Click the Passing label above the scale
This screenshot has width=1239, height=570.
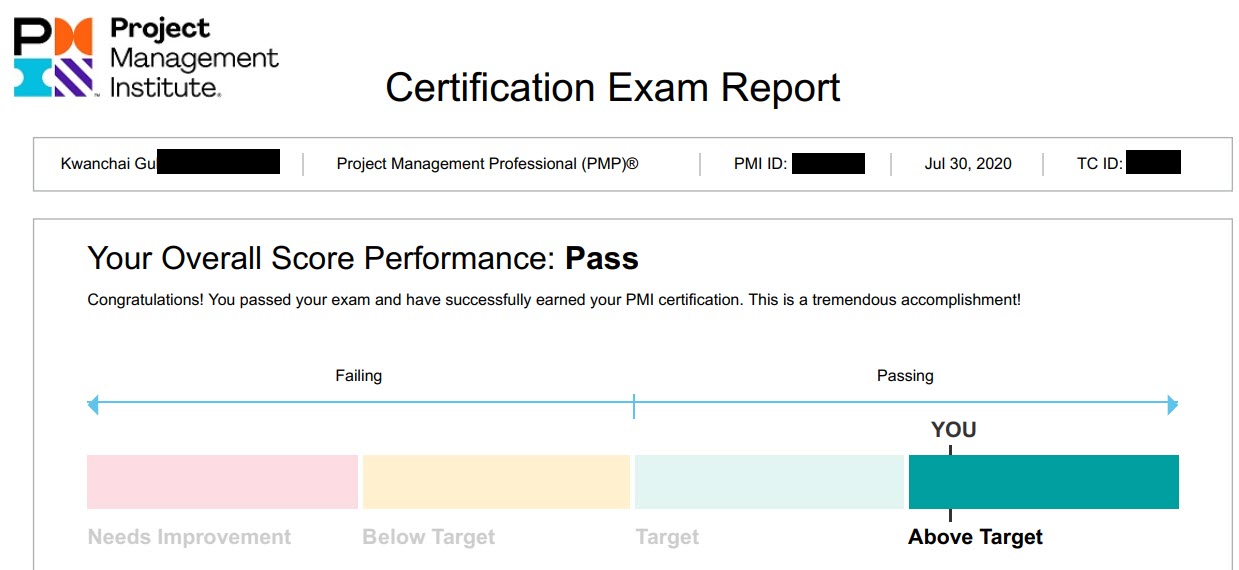(x=905, y=376)
